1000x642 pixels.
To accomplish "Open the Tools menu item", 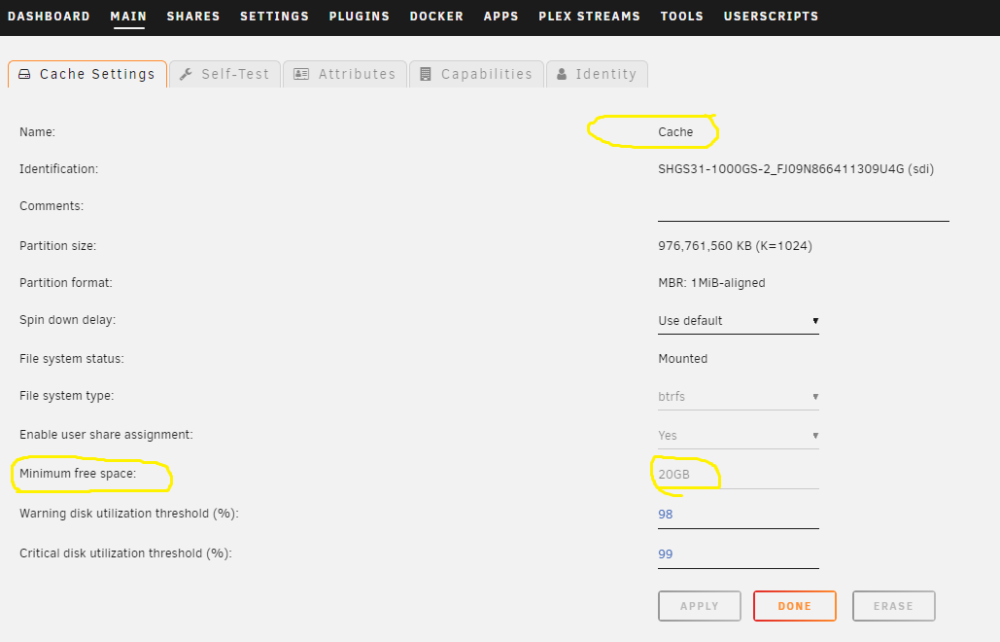I will pyautogui.click(x=682, y=16).
